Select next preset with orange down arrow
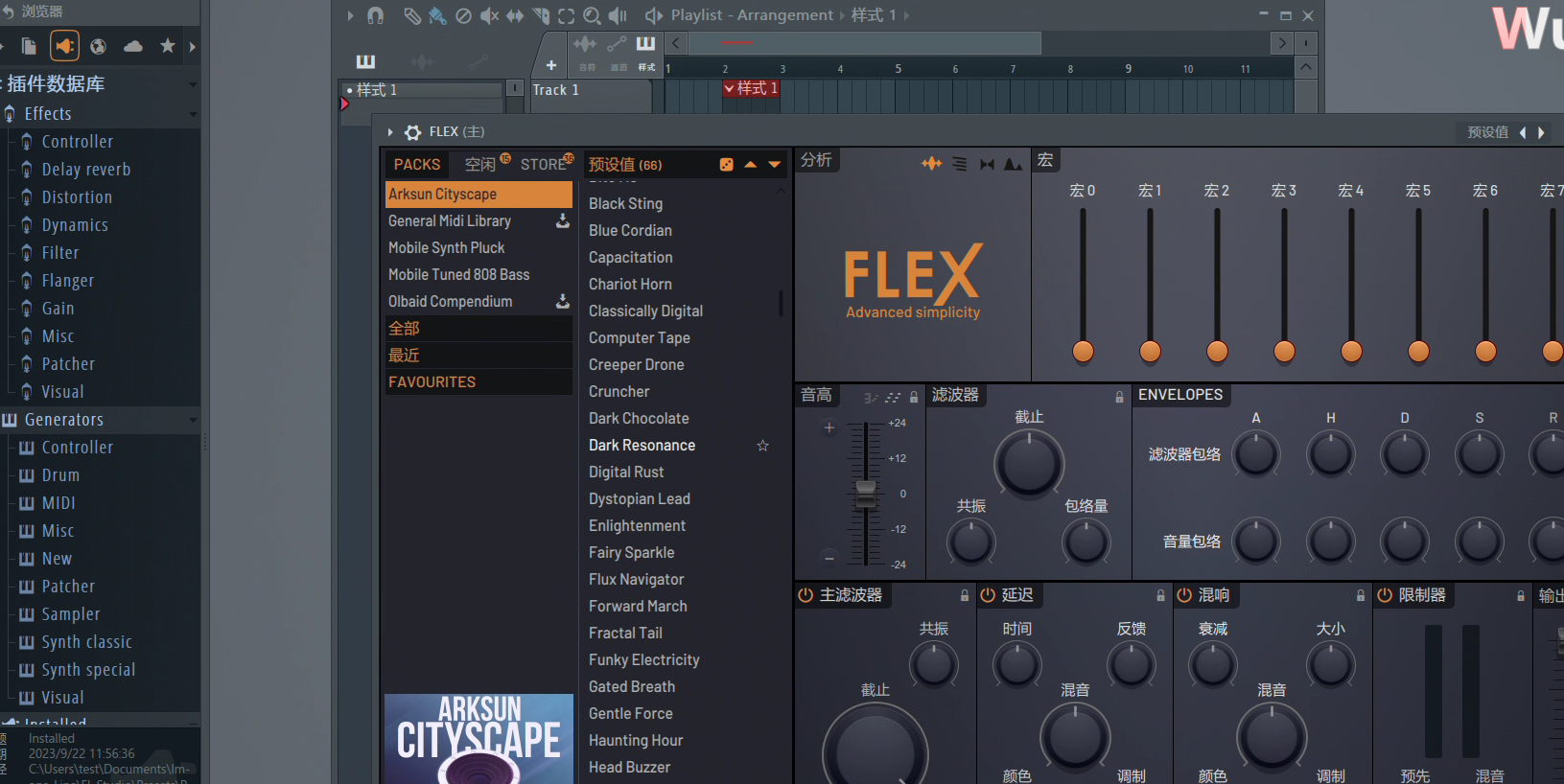 coord(775,165)
